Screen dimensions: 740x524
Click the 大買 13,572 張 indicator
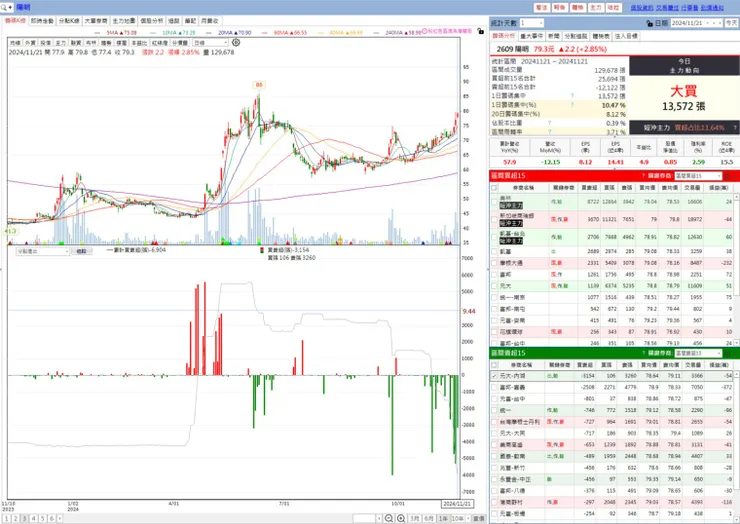tap(684, 99)
